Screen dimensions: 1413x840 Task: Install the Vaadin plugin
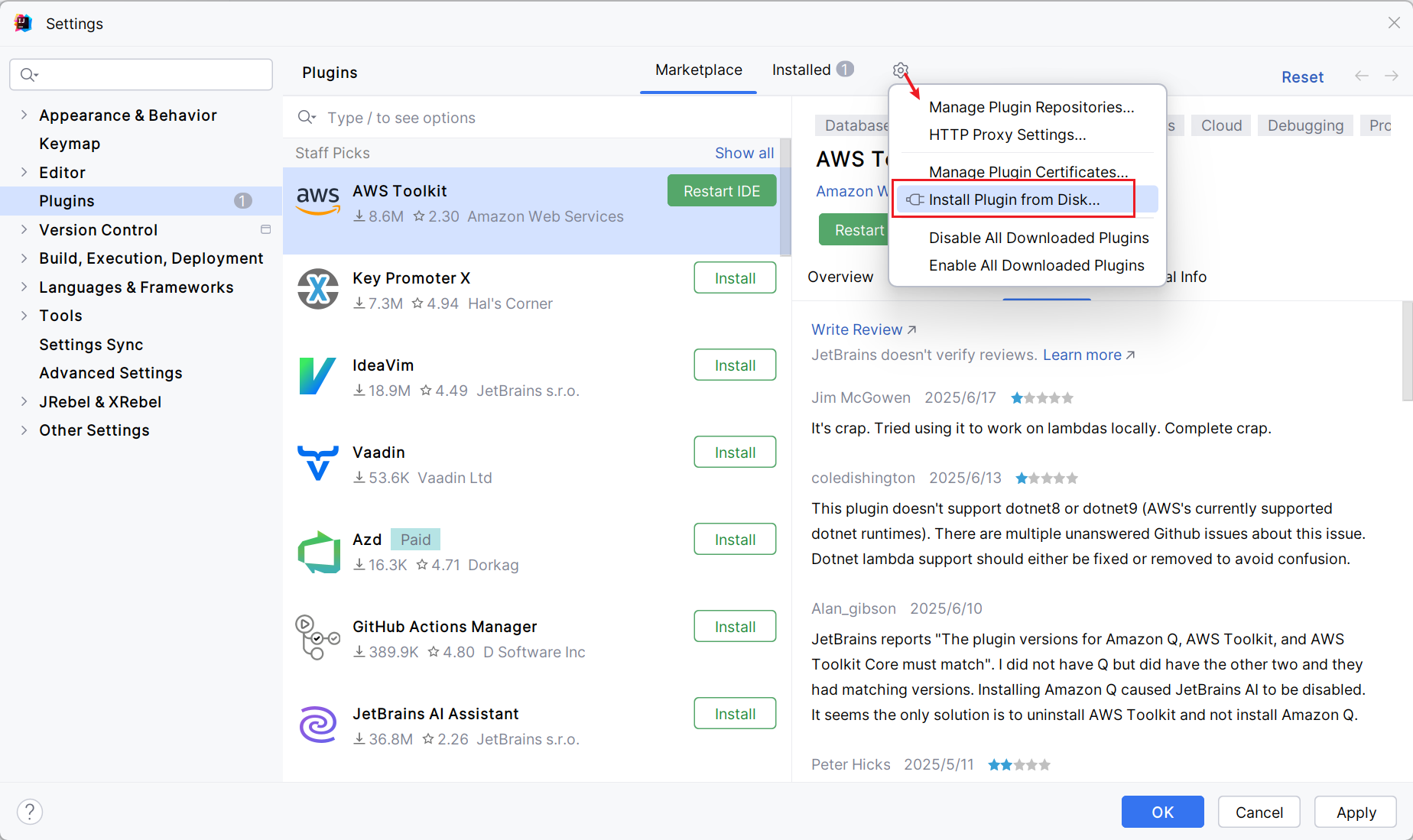coord(735,452)
